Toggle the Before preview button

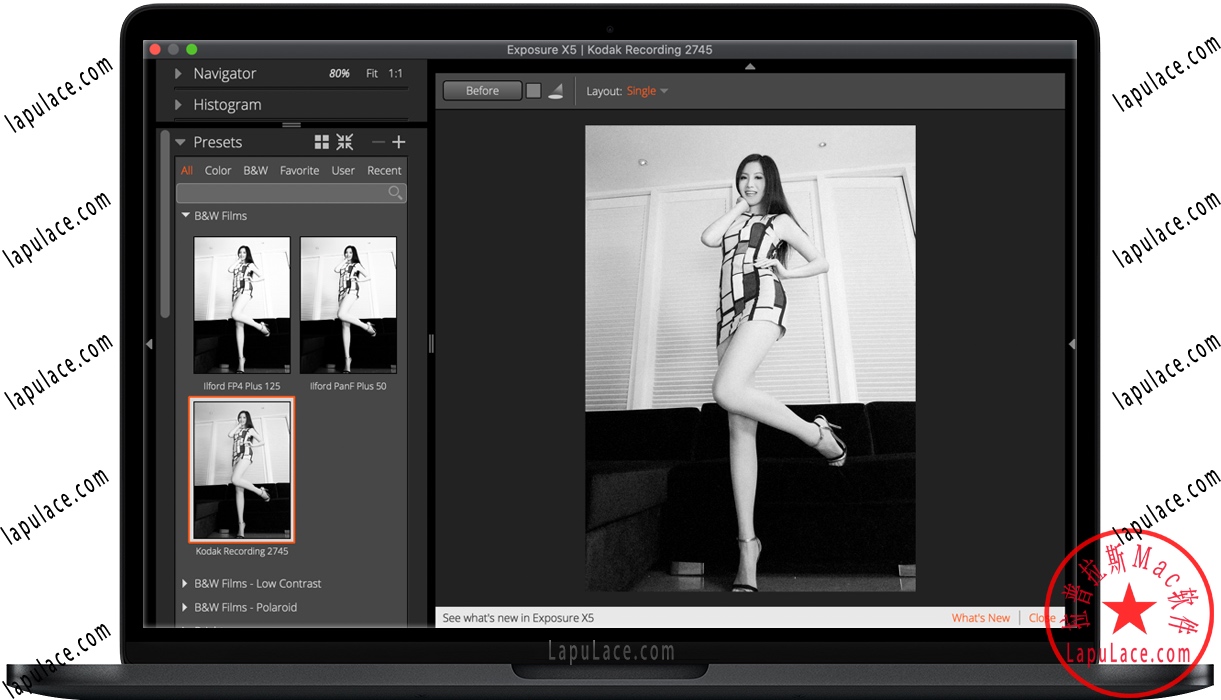482,91
